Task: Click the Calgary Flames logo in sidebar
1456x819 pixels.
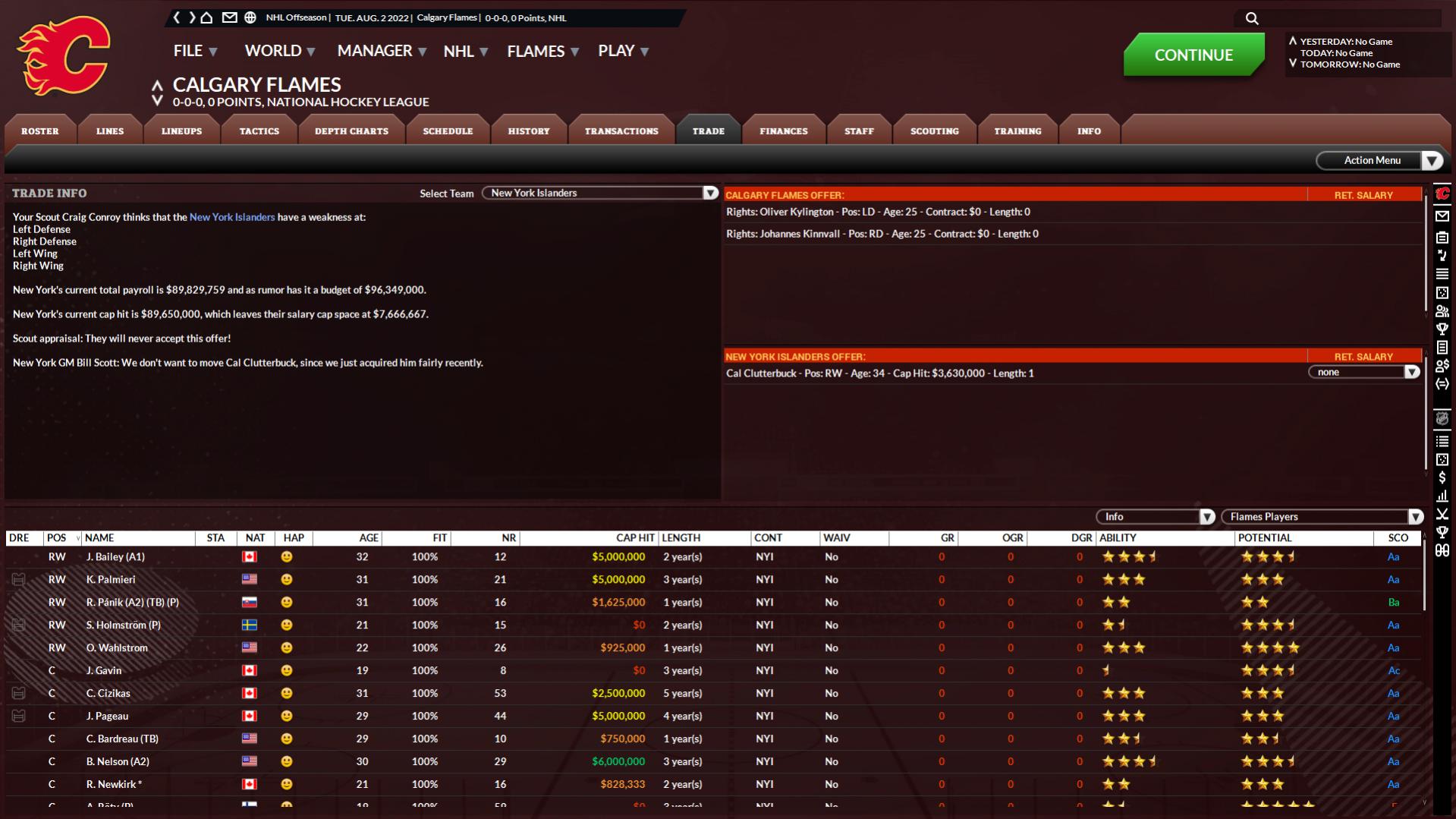Action: pos(1442,194)
